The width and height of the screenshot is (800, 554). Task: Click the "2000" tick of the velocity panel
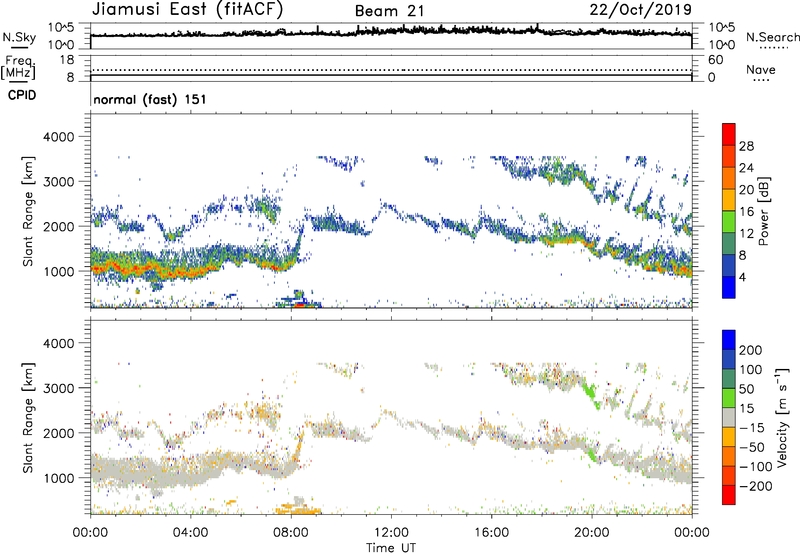[58, 433]
